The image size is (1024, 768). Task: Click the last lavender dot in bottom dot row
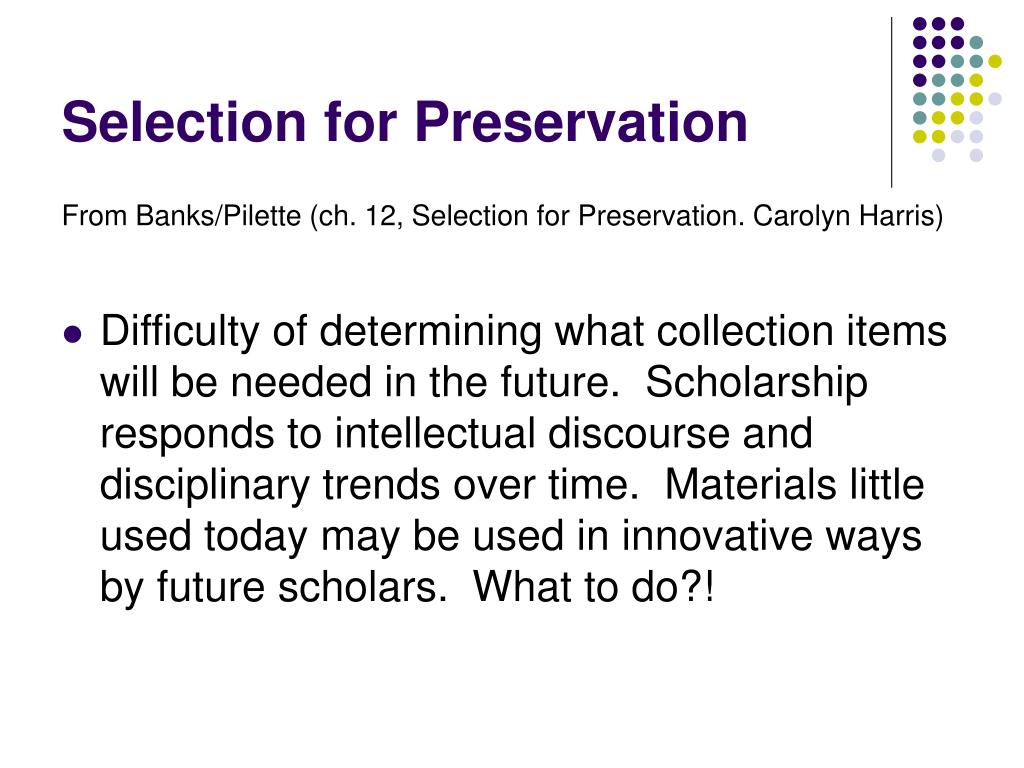click(976, 155)
